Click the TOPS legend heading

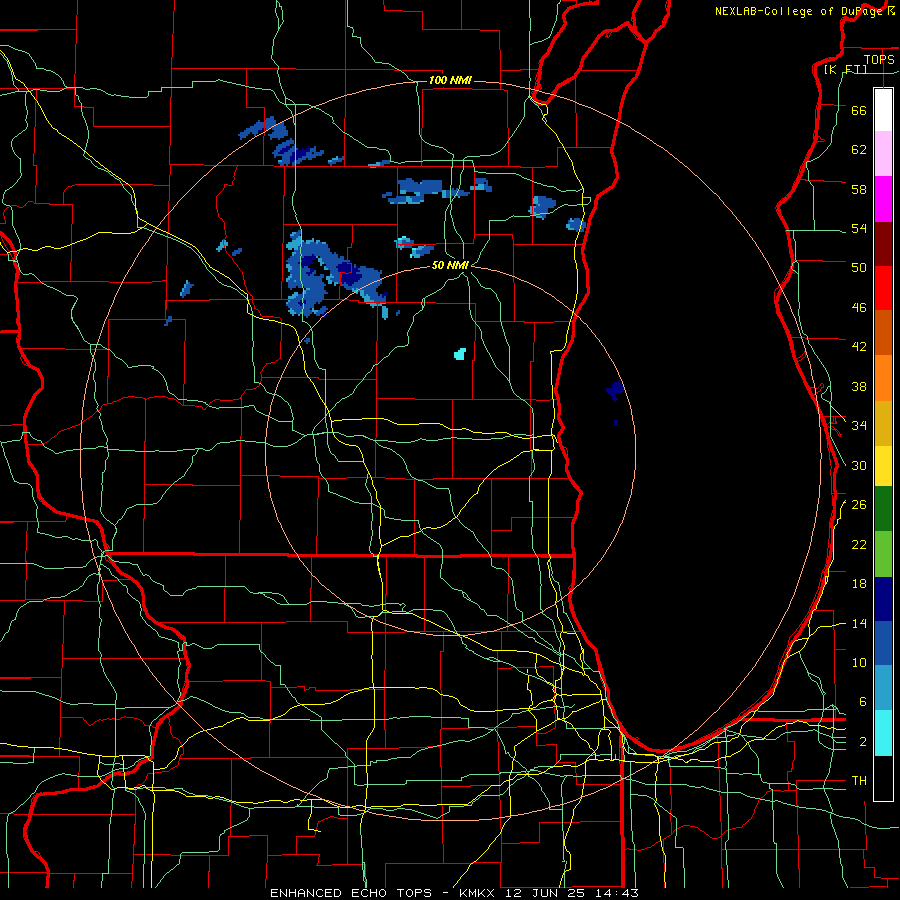(x=879, y=59)
